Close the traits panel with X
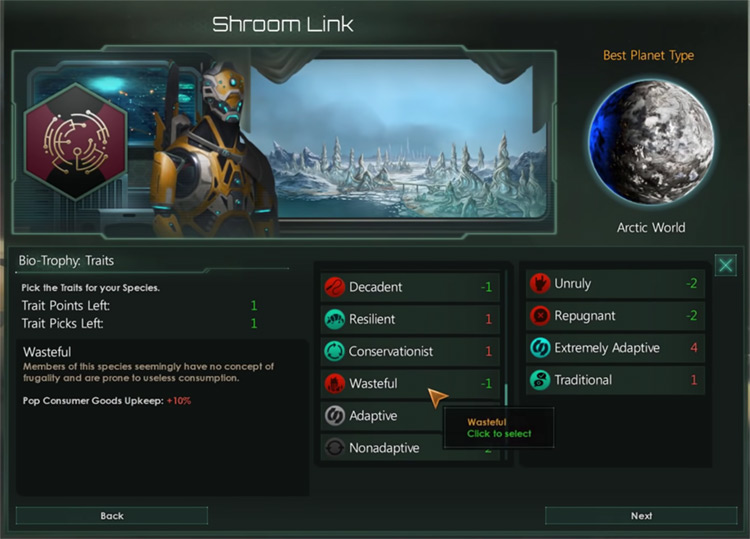 pyautogui.click(x=725, y=265)
